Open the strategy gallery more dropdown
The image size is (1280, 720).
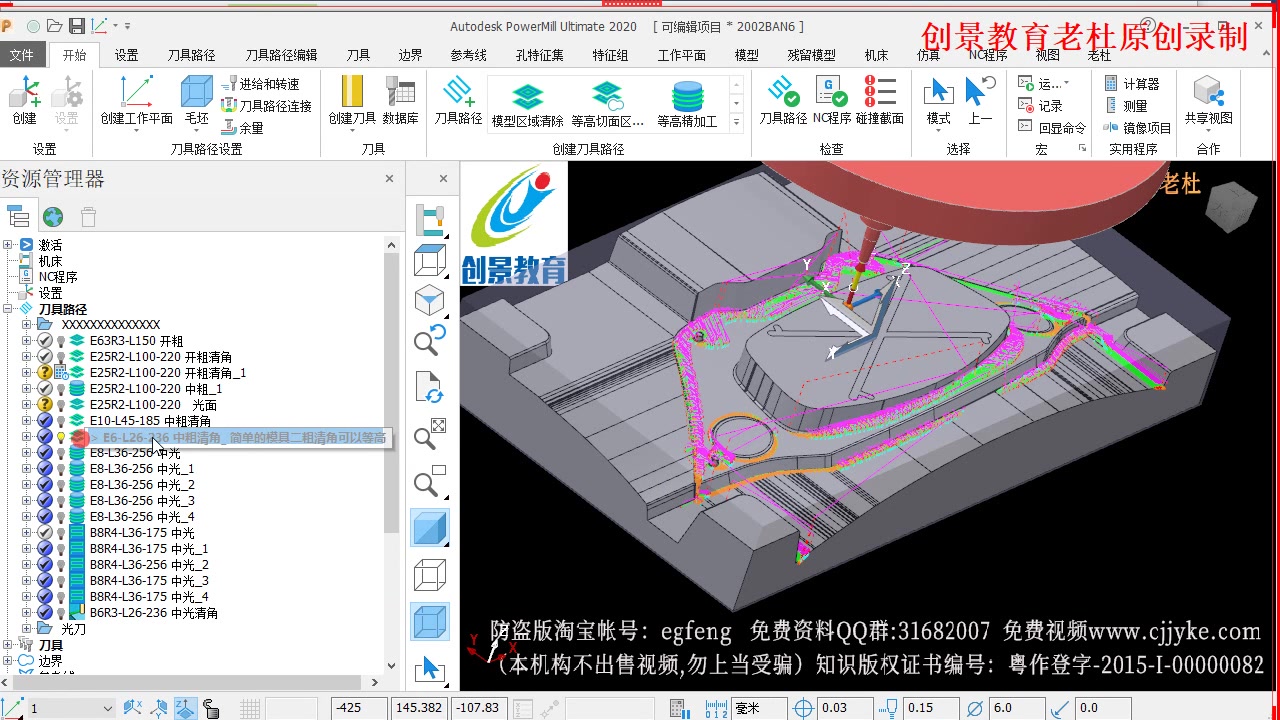coord(736,123)
